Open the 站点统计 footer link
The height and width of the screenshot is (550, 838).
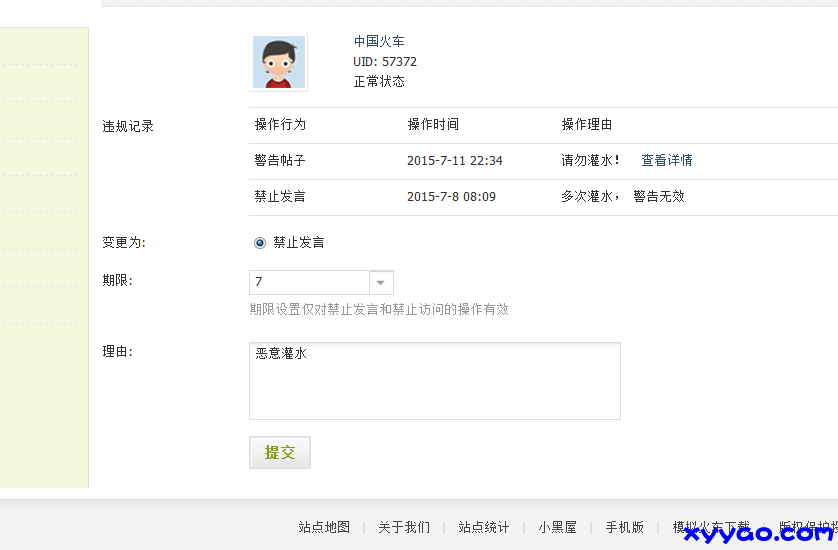[484, 527]
